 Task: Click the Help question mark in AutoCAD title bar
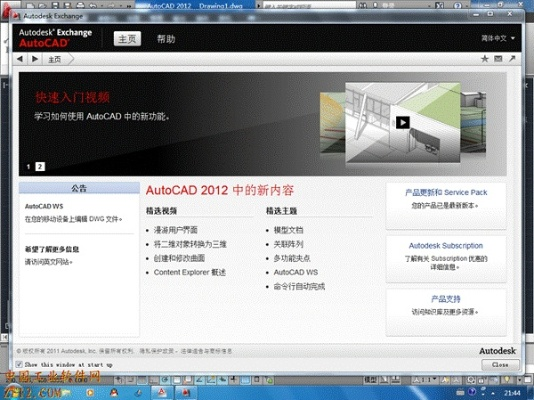point(458,5)
